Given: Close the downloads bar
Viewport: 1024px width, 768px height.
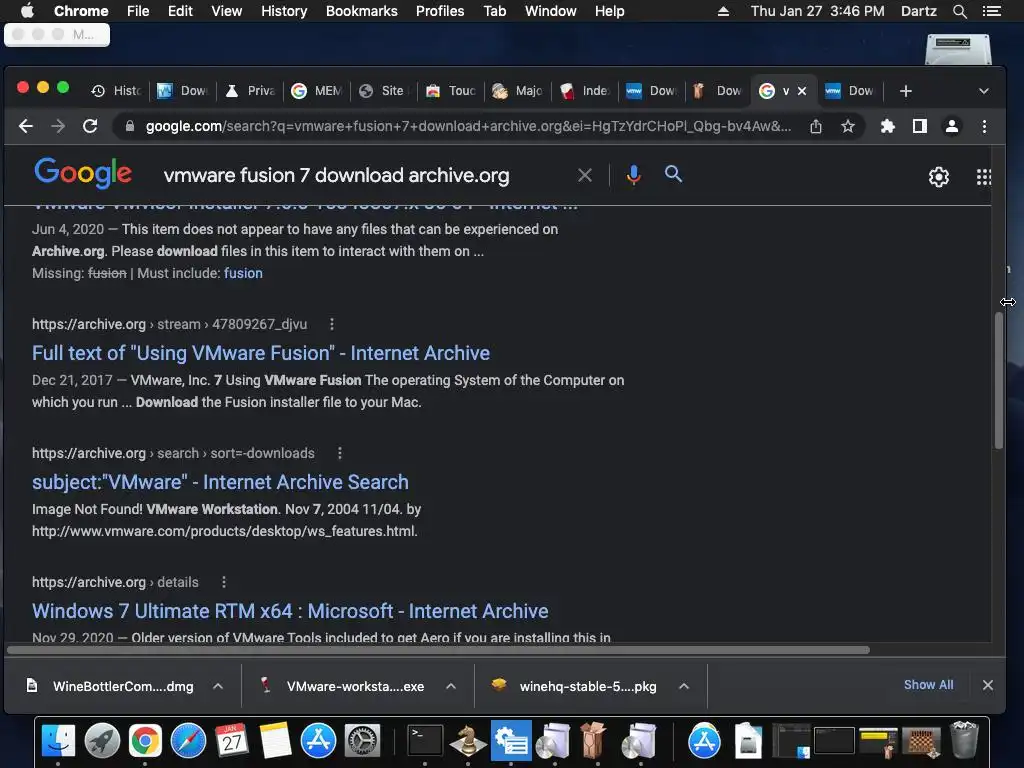Looking at the screenshot, I should [x=987, y=685].
